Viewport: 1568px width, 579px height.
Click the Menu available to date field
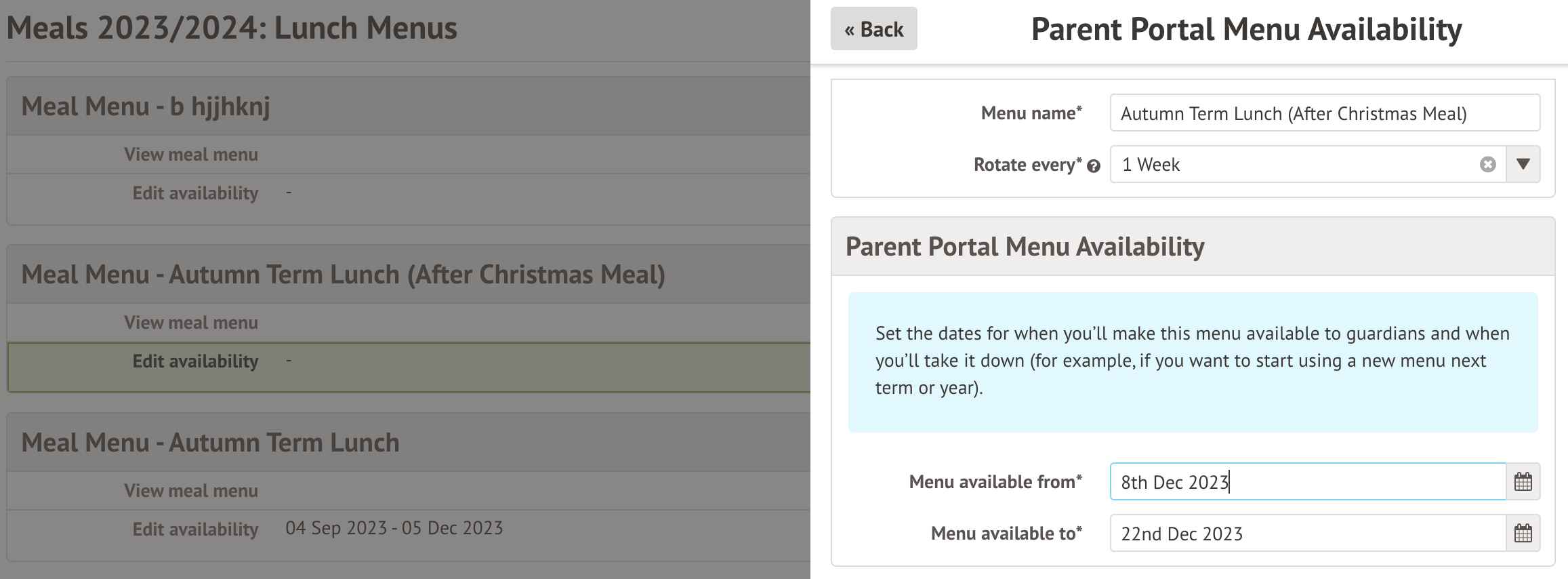(1308, 534)
